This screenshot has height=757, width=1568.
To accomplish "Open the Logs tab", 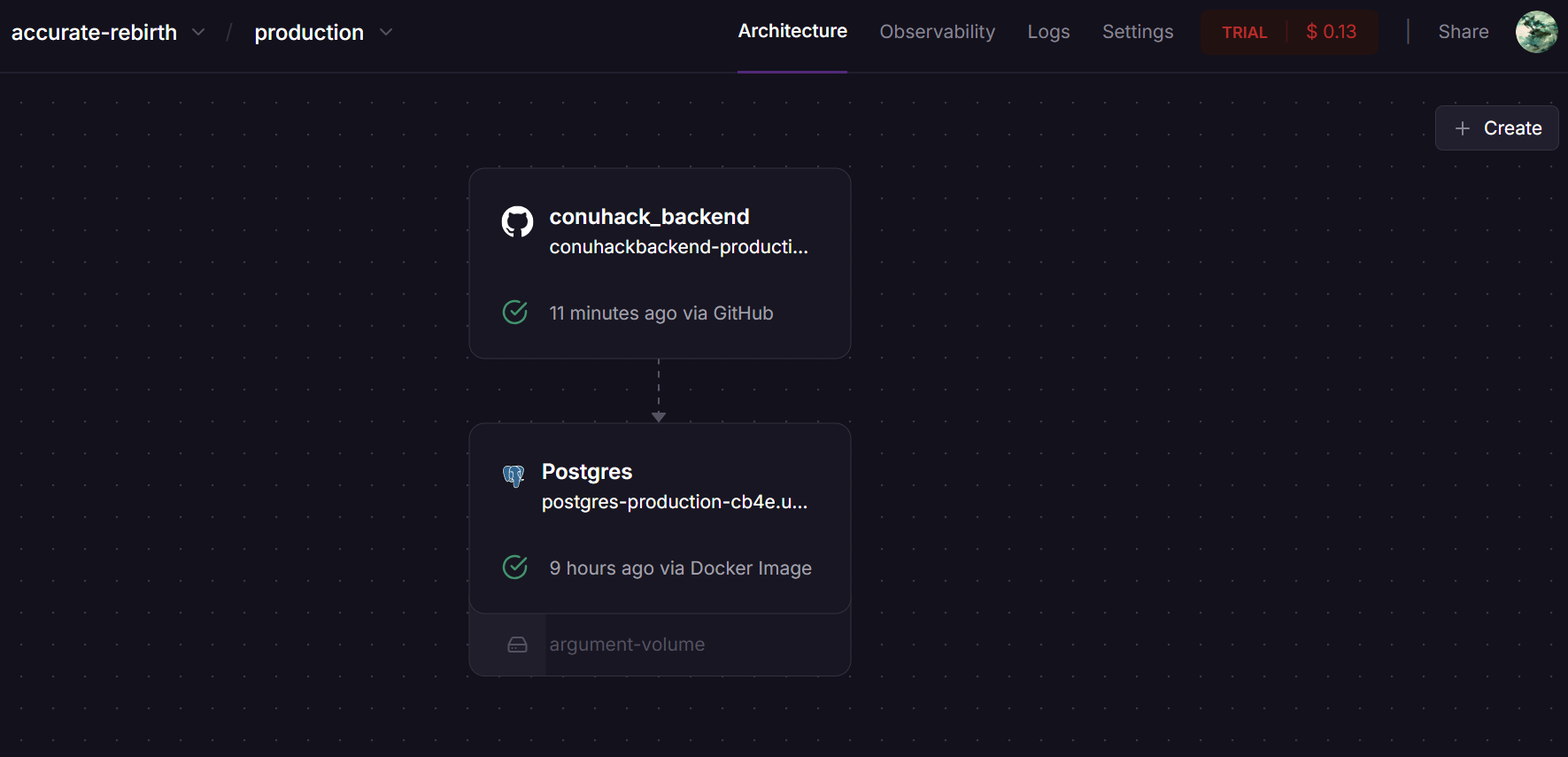I will pyautogui.click(x=1048, y=32).
